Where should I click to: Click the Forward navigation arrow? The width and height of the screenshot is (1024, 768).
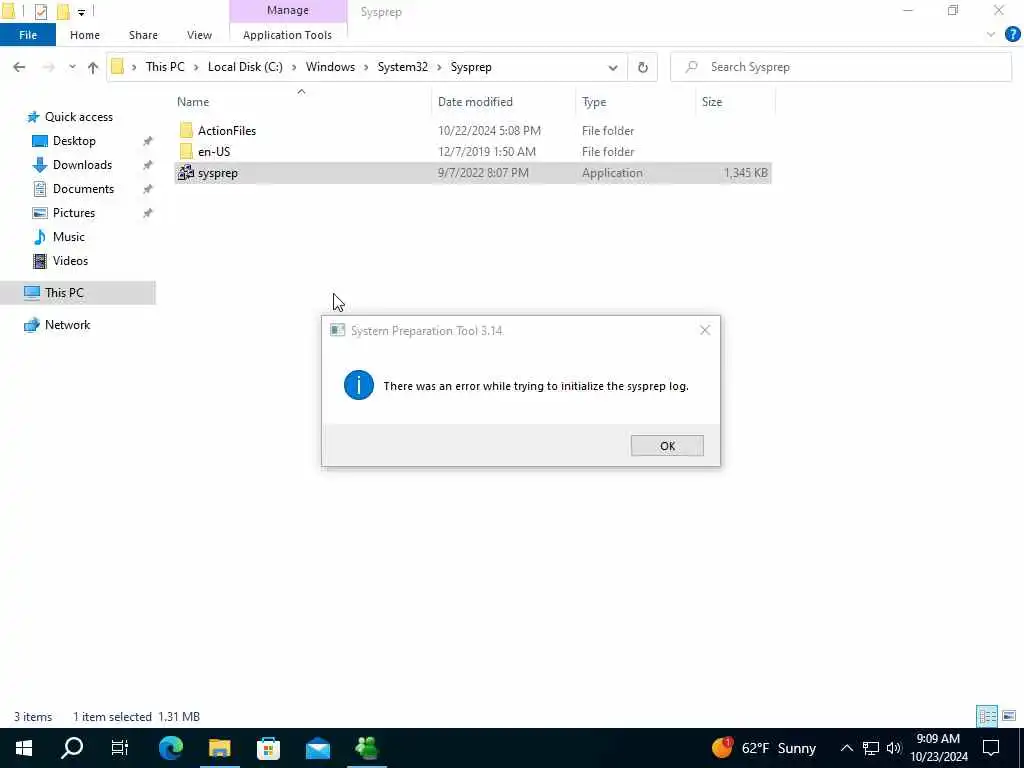pos(48,67)
